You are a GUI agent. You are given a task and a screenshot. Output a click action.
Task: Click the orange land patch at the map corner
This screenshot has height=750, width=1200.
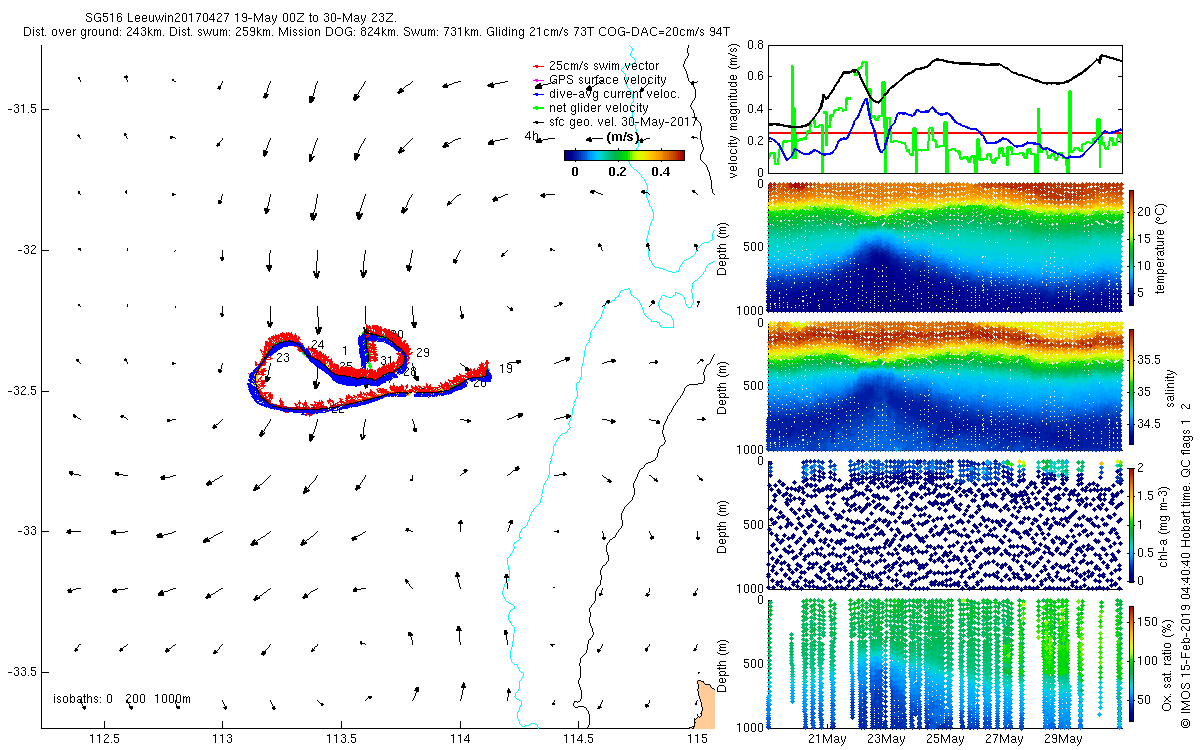click(x=708, y=706)
